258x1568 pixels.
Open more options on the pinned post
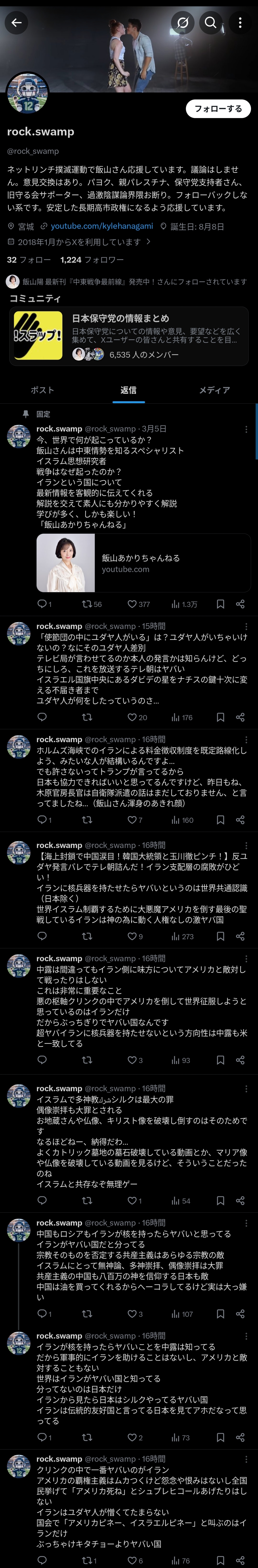[246, 429]
